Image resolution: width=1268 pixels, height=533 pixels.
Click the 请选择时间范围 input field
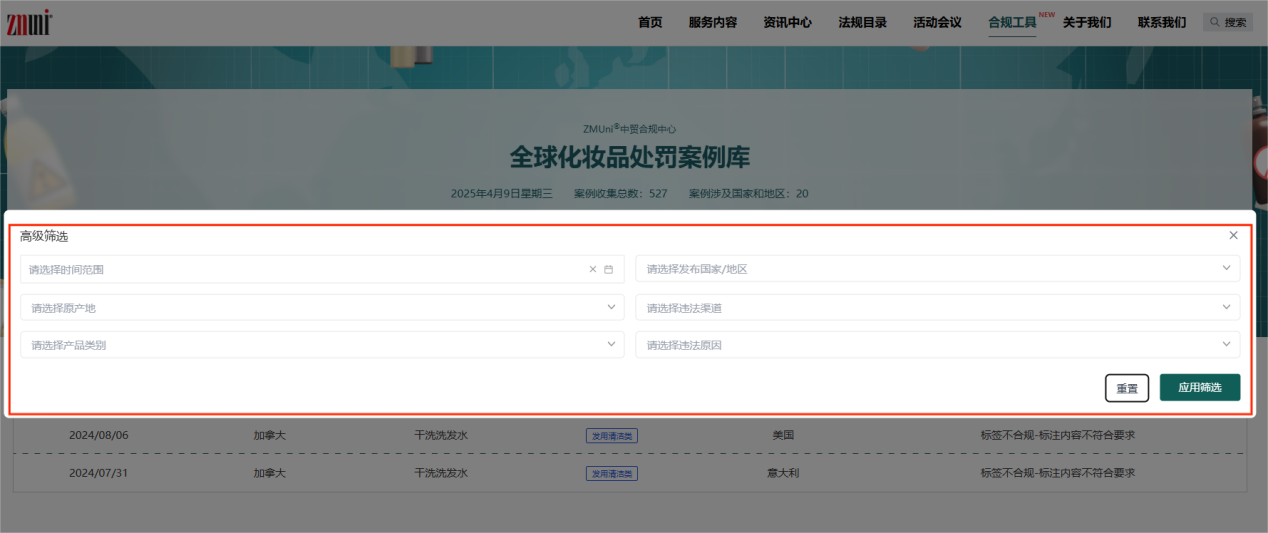coord(300,269)
